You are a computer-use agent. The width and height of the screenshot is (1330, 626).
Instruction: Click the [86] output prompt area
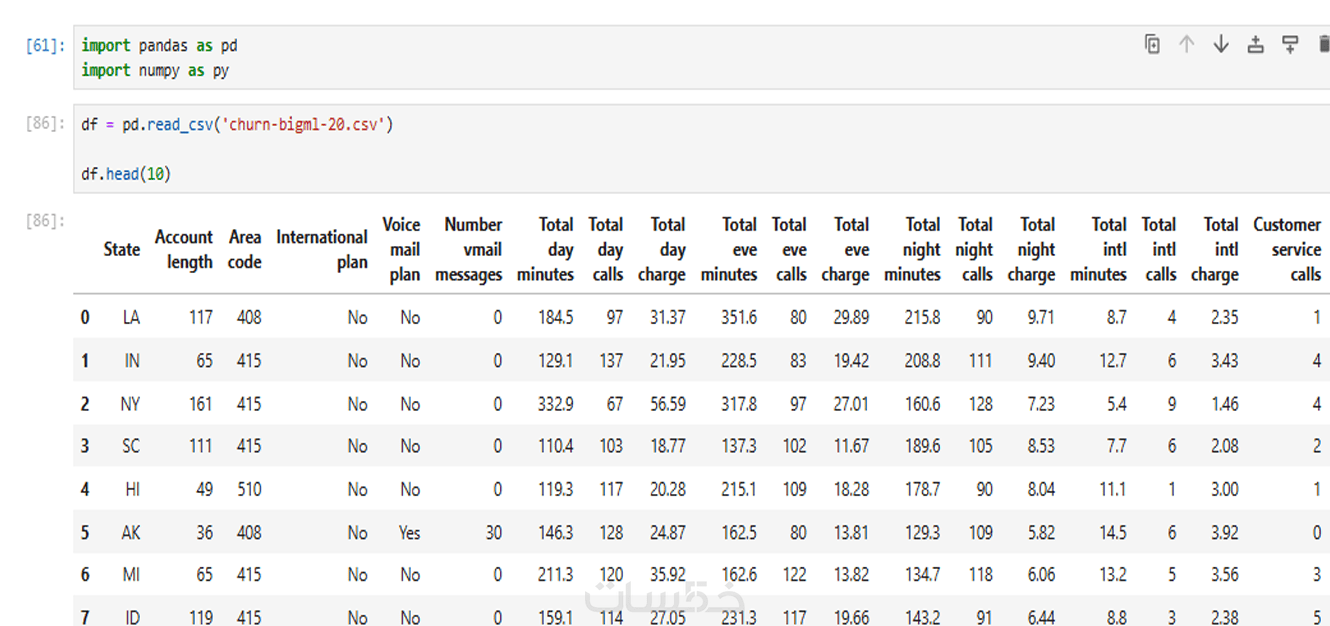click(x=46, y=220)
